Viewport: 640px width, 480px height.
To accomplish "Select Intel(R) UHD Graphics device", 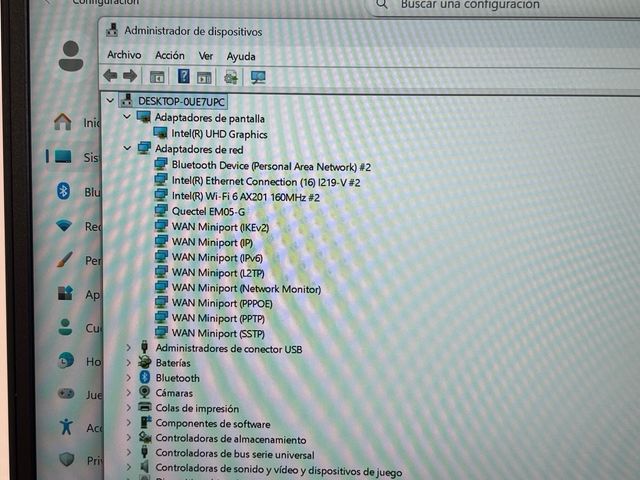I will coord(219,134).
